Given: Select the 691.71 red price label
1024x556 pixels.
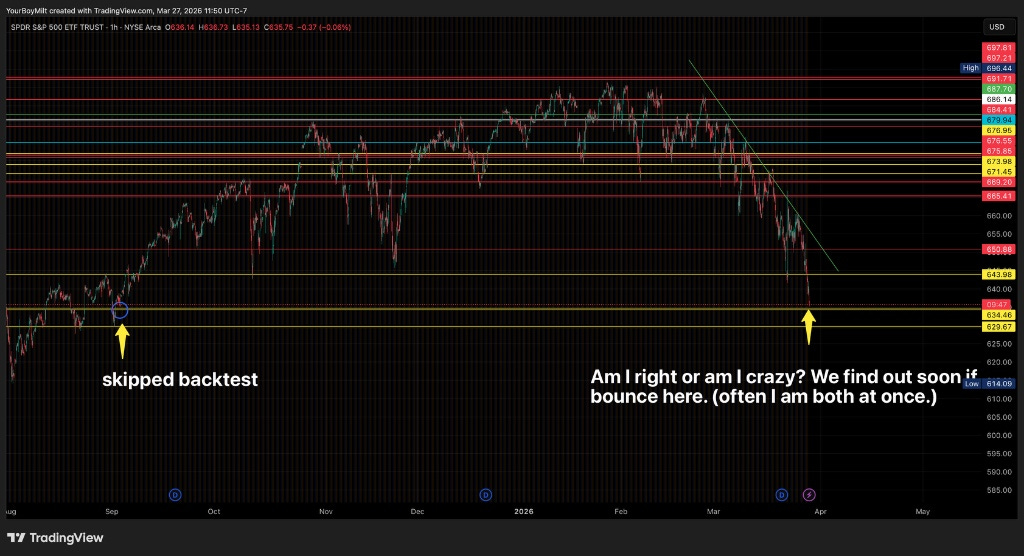Looking at the screenshot, I should 999,78.
